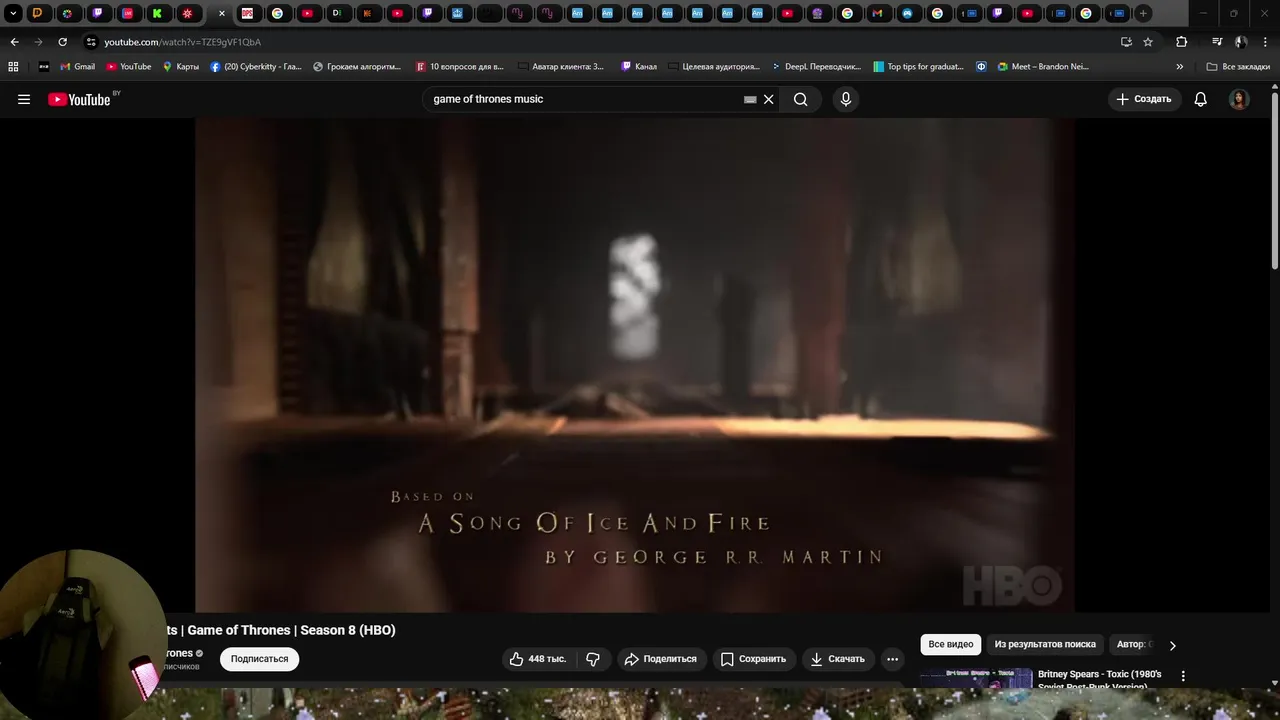Screen dimensions: 1280x720
Task: Go to the YouTube home logo
Action: pyautogui.click(x=79, y=99)
